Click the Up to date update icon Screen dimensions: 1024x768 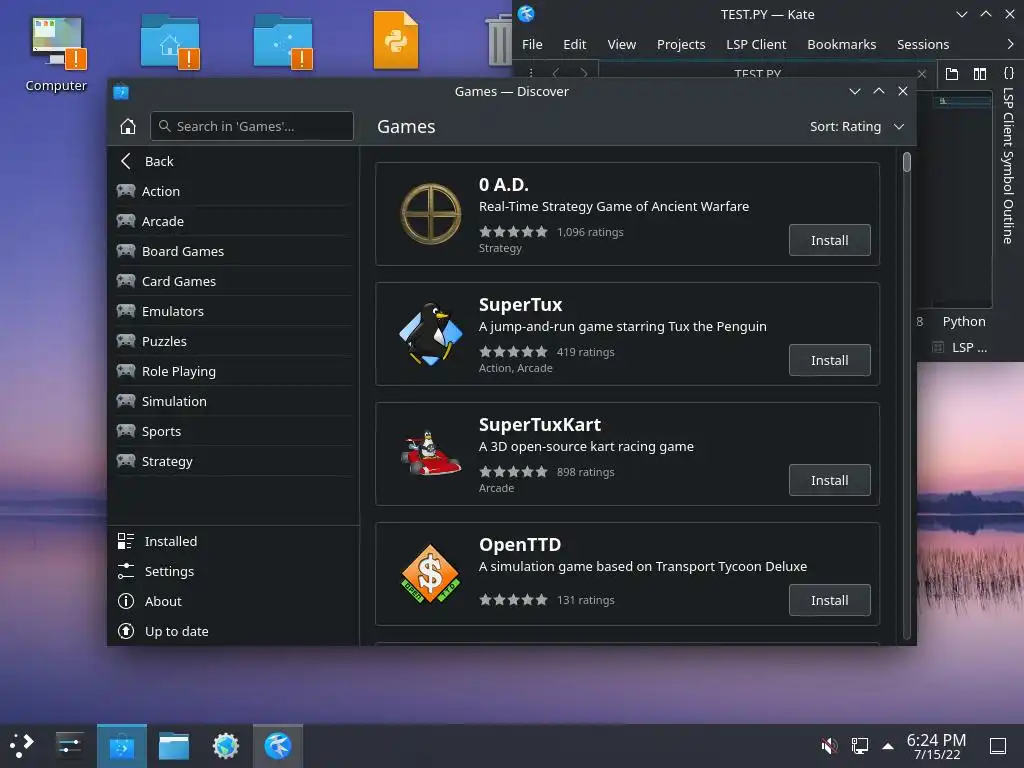[125, 631]
